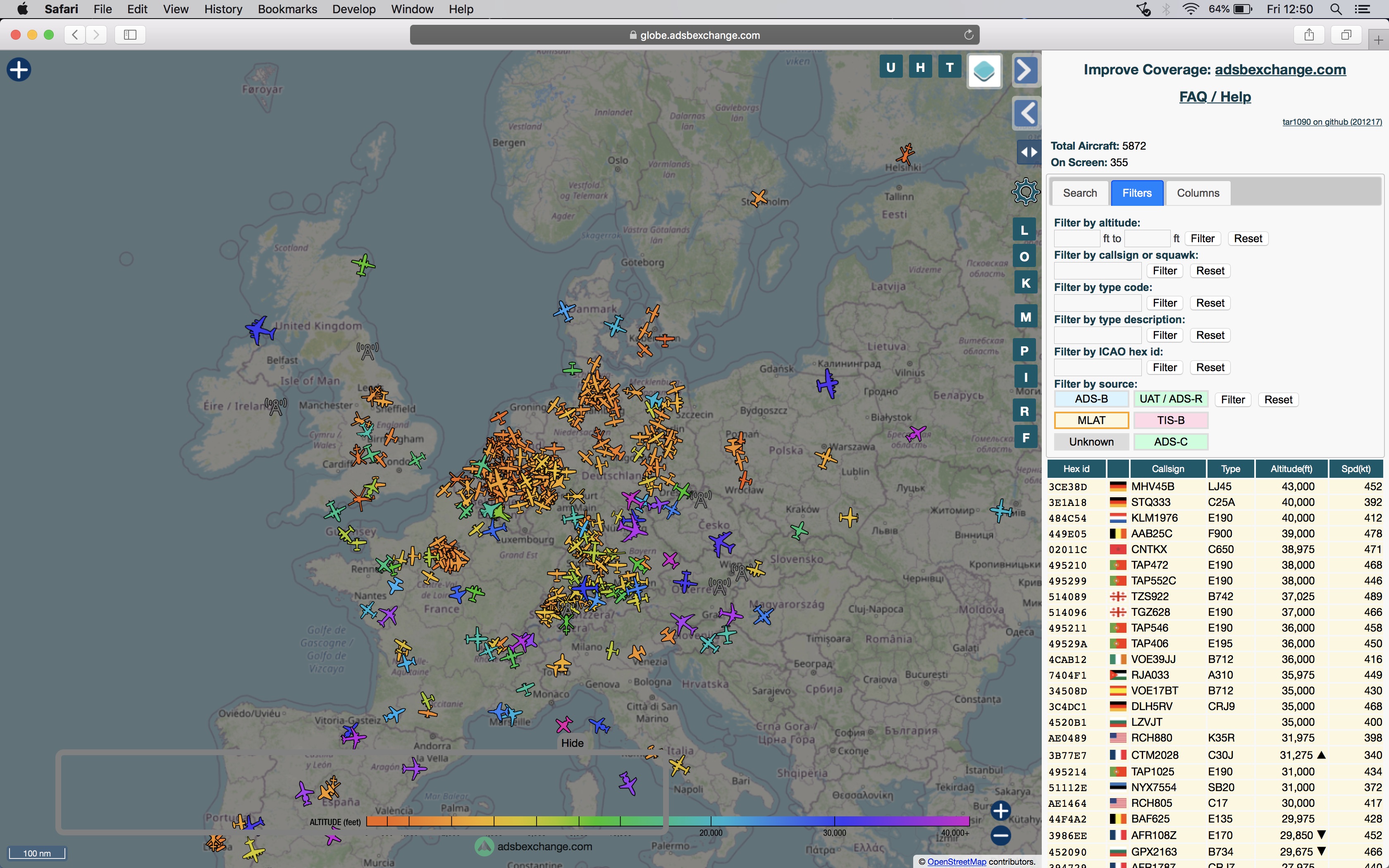Select the MLAT source swatch
The image size is (1389, 868).
coord(1091,420)
